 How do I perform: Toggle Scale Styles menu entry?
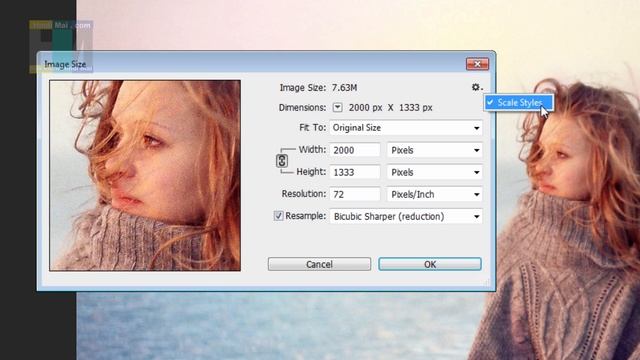point(519,102)
